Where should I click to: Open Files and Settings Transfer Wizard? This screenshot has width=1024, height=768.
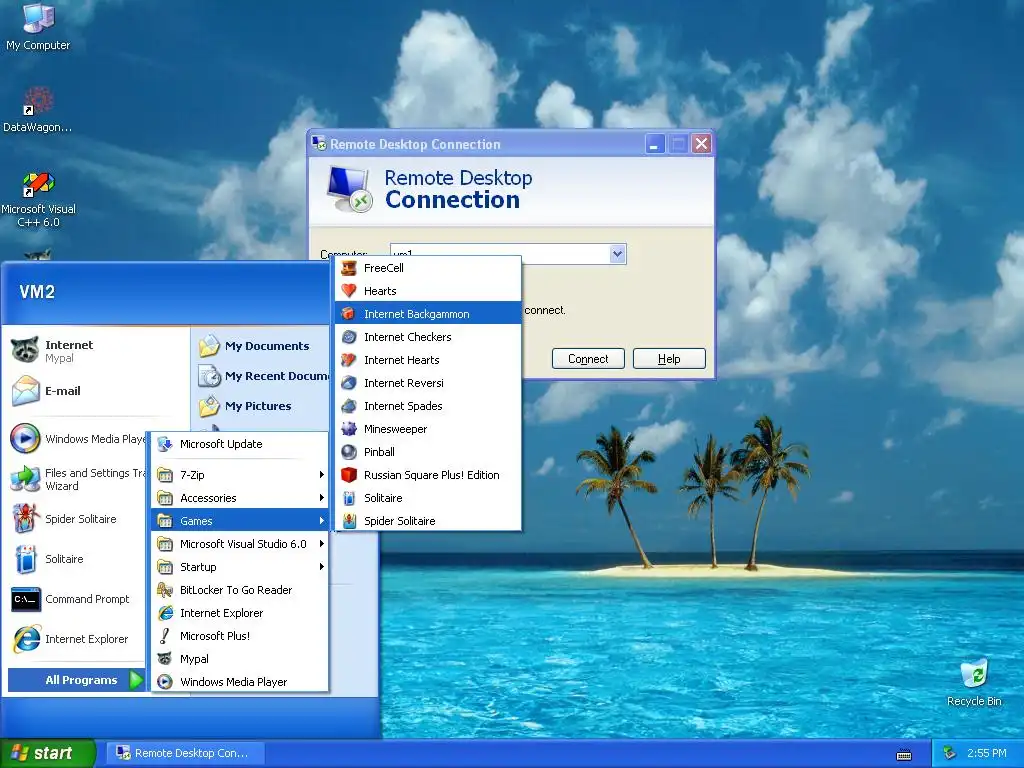point(78,479)
